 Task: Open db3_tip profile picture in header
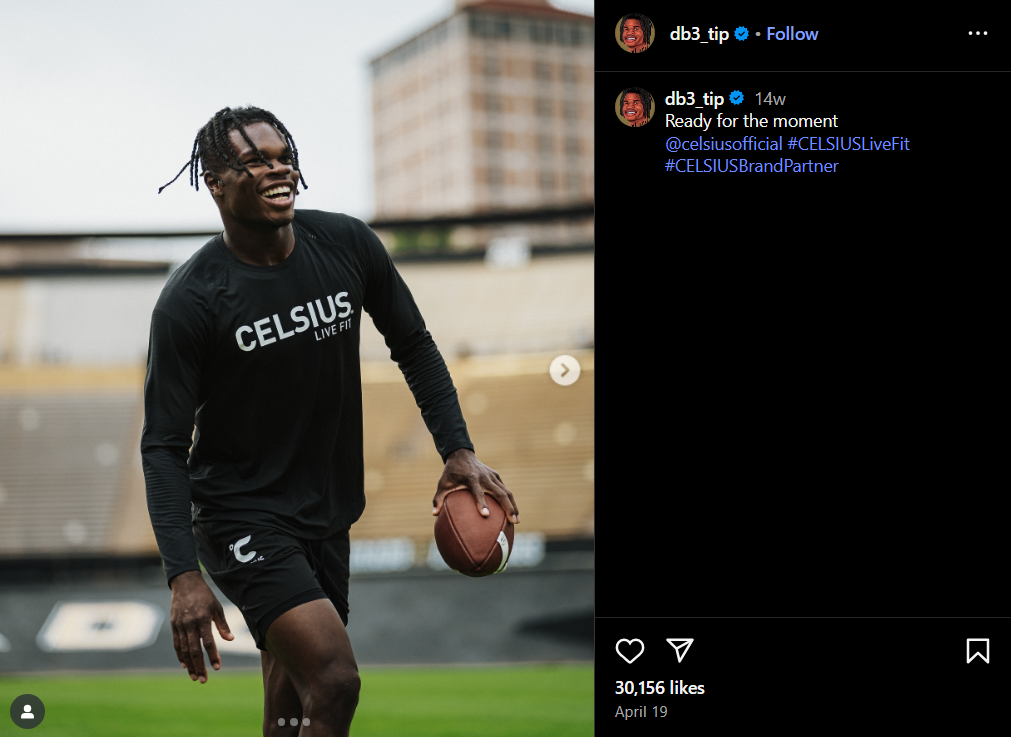coord(634,33)
